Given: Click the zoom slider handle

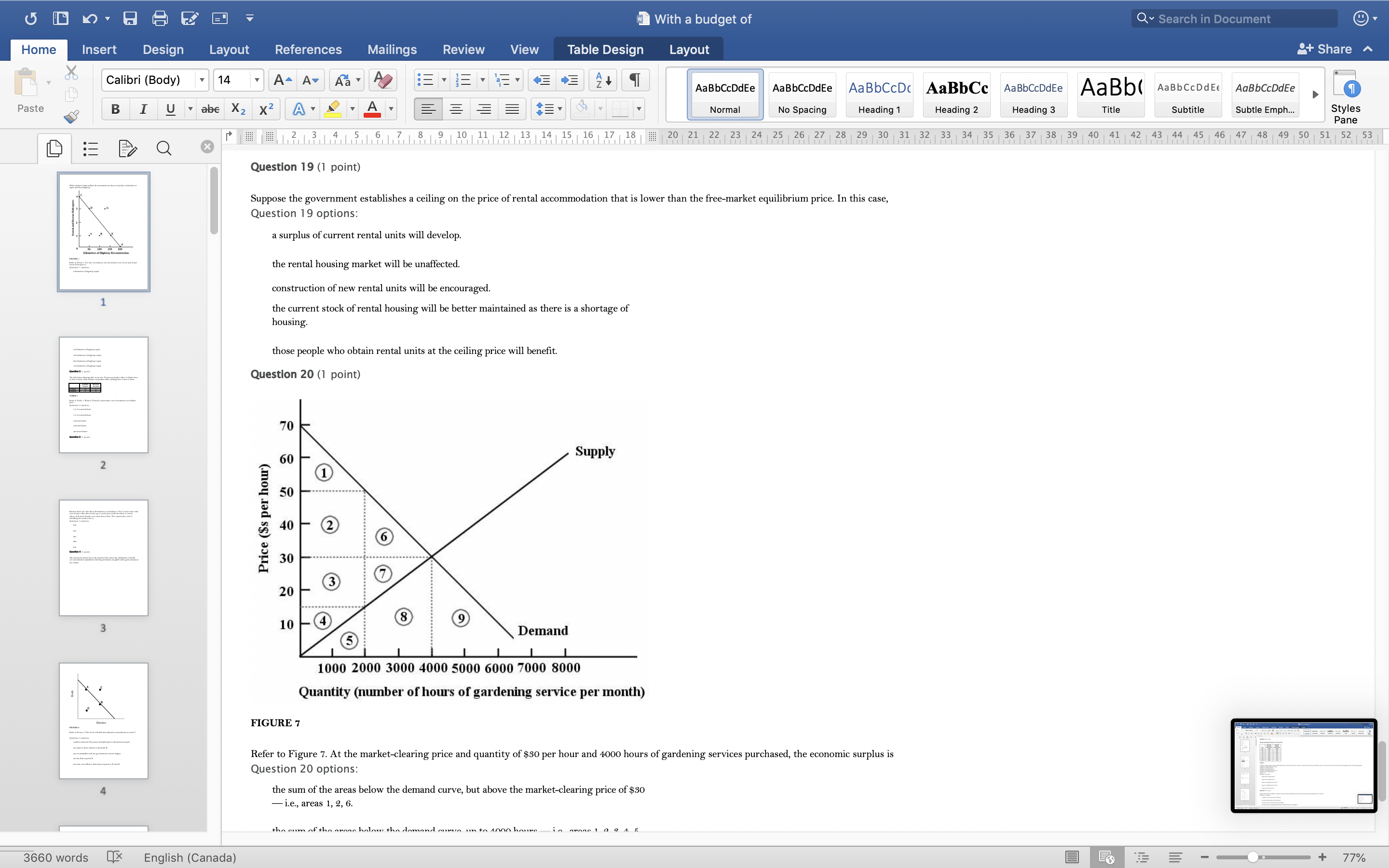Looking at the screenshot, I should pyautogui.click(x=1253, y=857).
